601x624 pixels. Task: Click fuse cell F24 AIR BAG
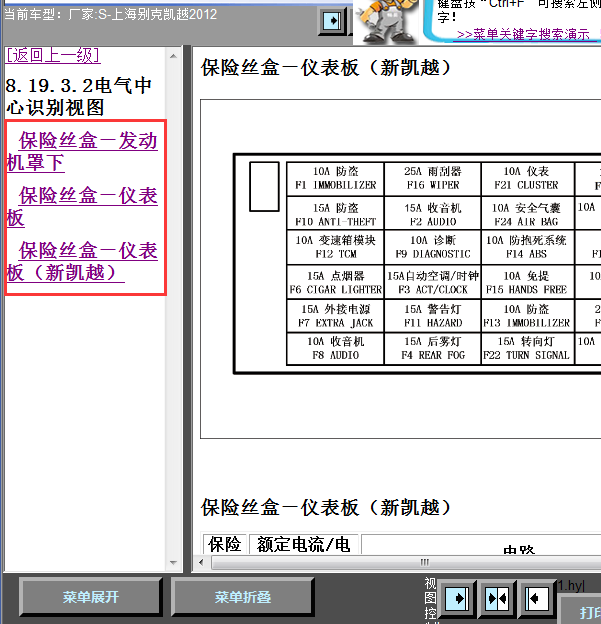[x=527, y=214]
